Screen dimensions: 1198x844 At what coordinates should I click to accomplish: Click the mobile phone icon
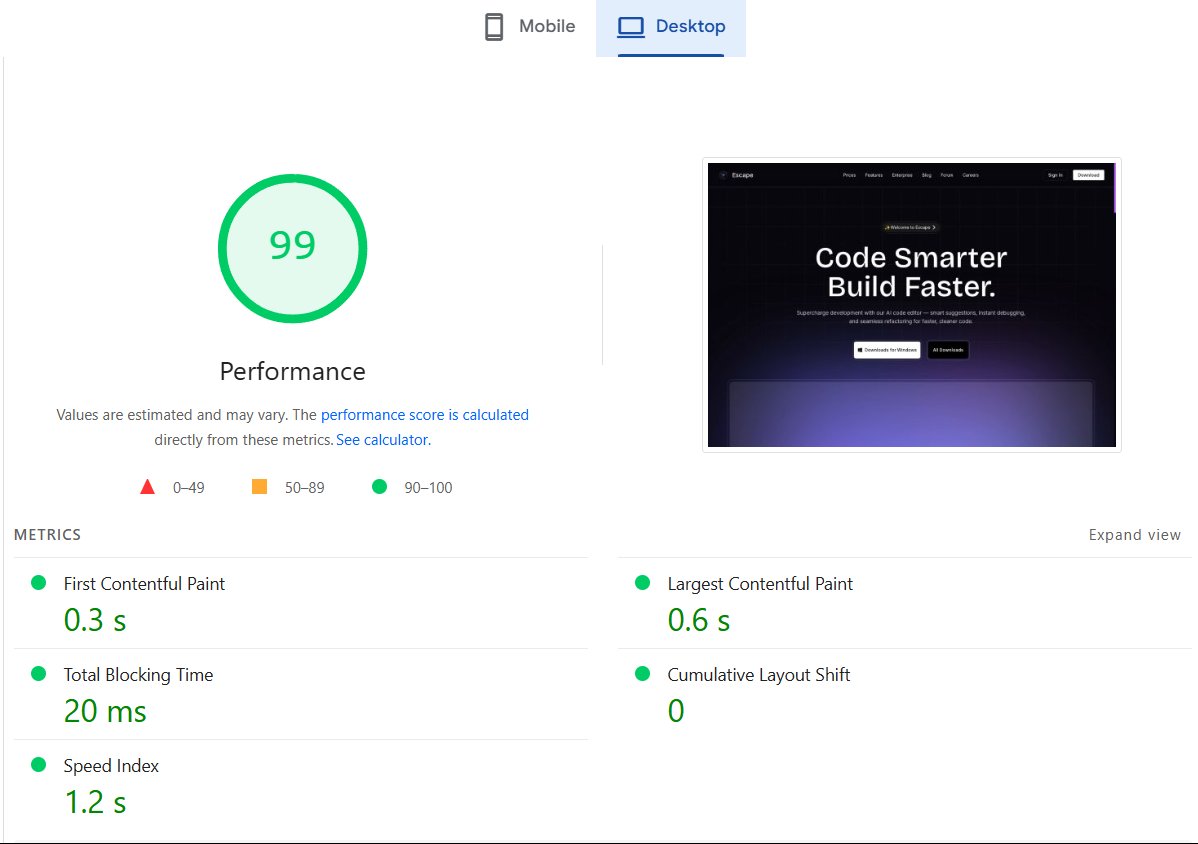(x=494, y=27)
